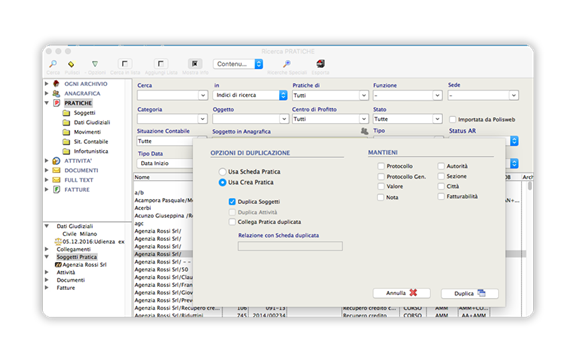This screenshot has height=362, width=576.
Task: Open the Cerca combo box dropdown
Action: pyautogui.click(x=203, y=96)
